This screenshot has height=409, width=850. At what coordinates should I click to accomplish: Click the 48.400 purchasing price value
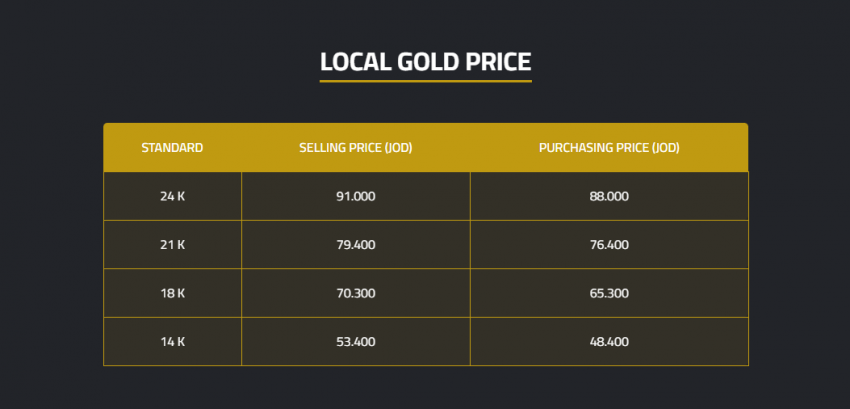(x=609, y=342)
